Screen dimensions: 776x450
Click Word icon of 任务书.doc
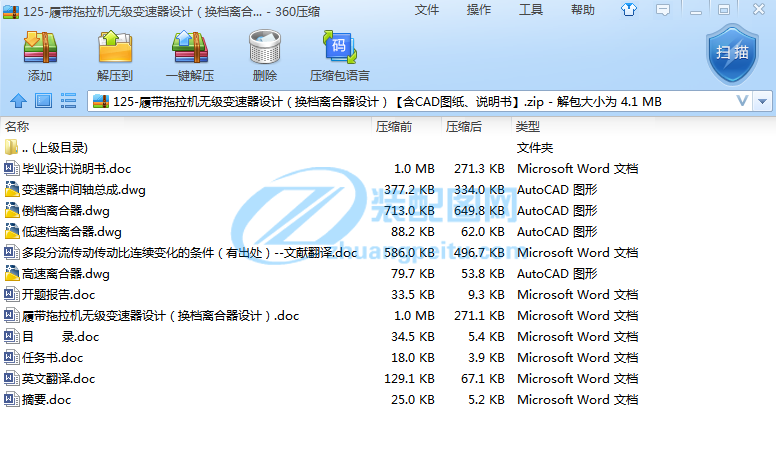[11, 357]
